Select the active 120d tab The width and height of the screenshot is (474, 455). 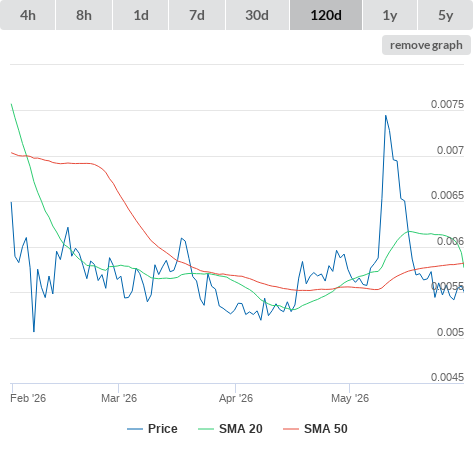point(326,15)
